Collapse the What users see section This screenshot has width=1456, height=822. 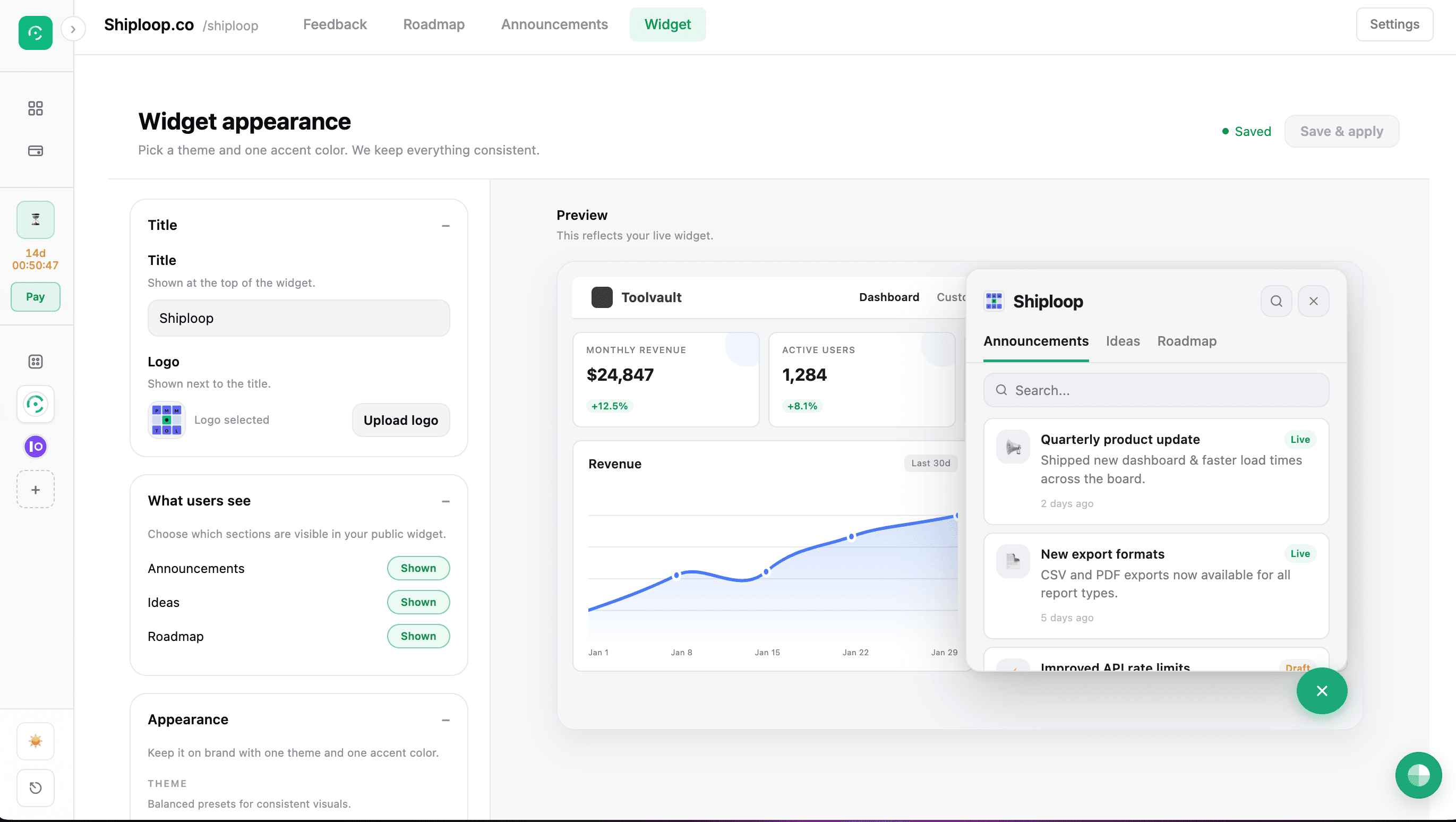pyautogui.click(x=446, y=501)
